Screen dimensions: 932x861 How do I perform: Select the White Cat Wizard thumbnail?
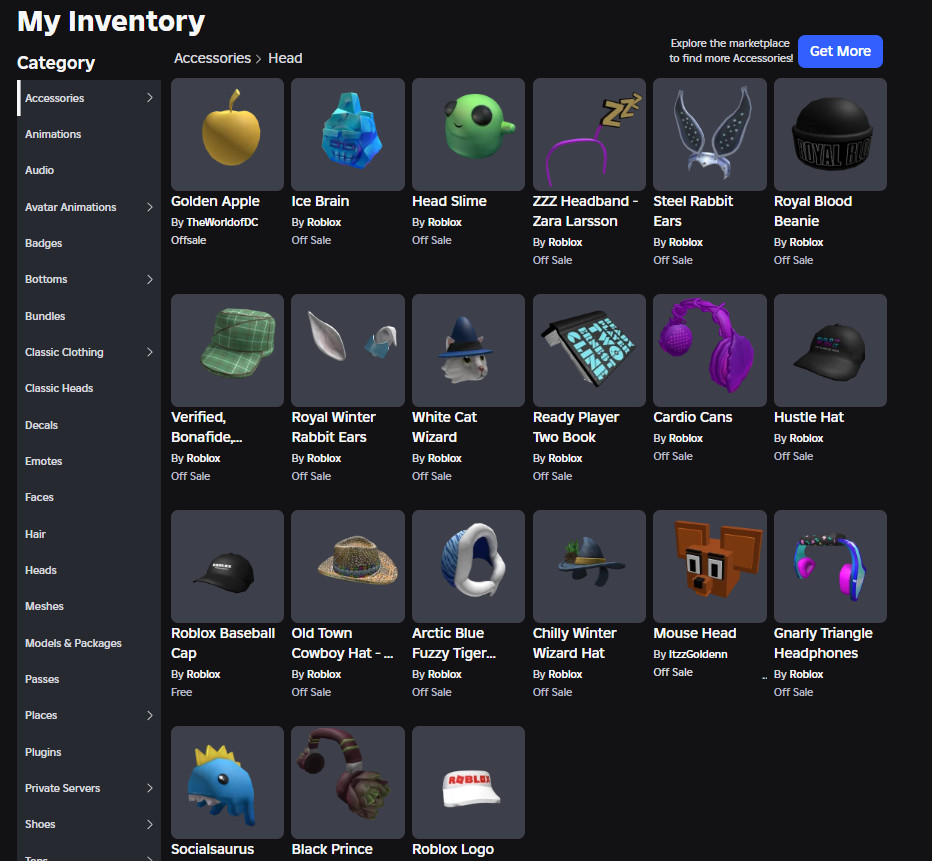pos(468,351)
